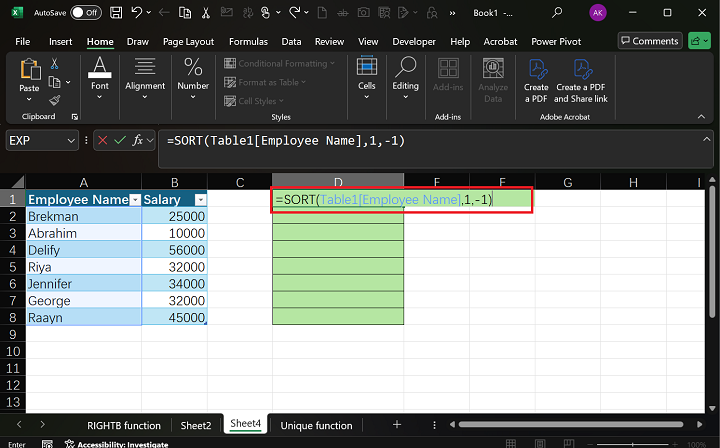
Task: Open the Employee Name column filter dropdown
Action: point(134,200)
